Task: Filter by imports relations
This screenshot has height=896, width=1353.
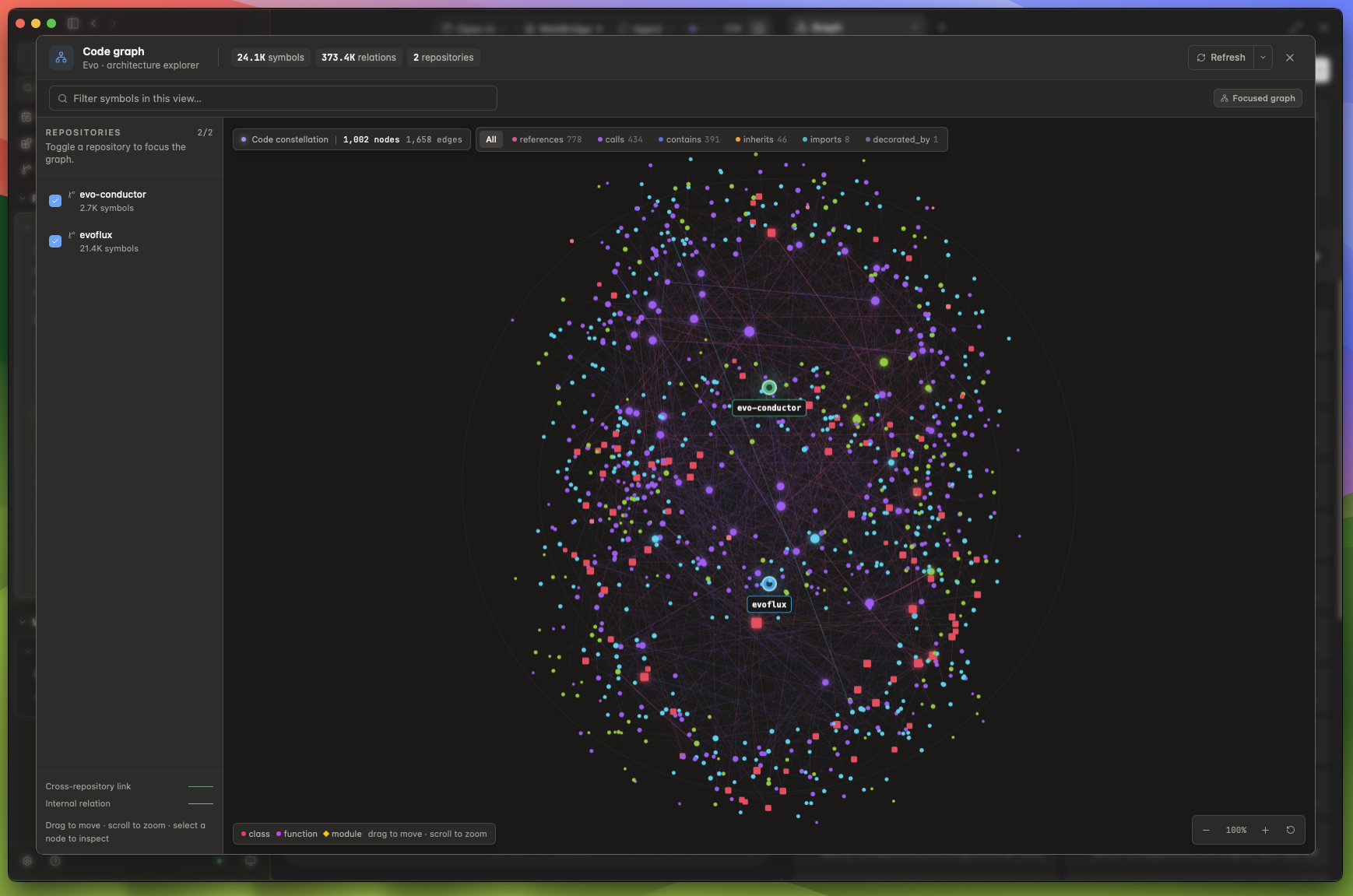Action: tap(826, 139)
